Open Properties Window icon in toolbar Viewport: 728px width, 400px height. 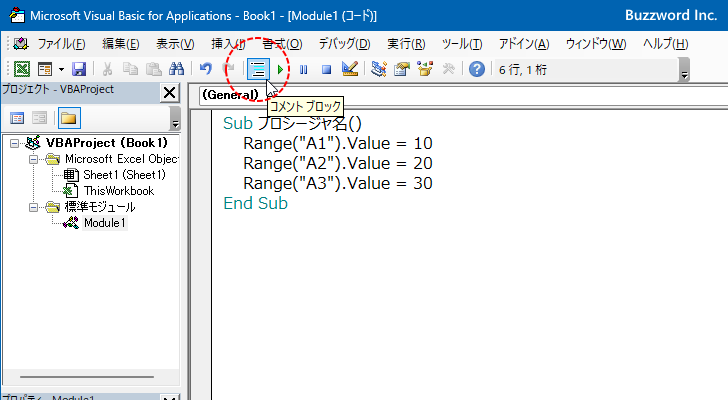pos(402,69)
